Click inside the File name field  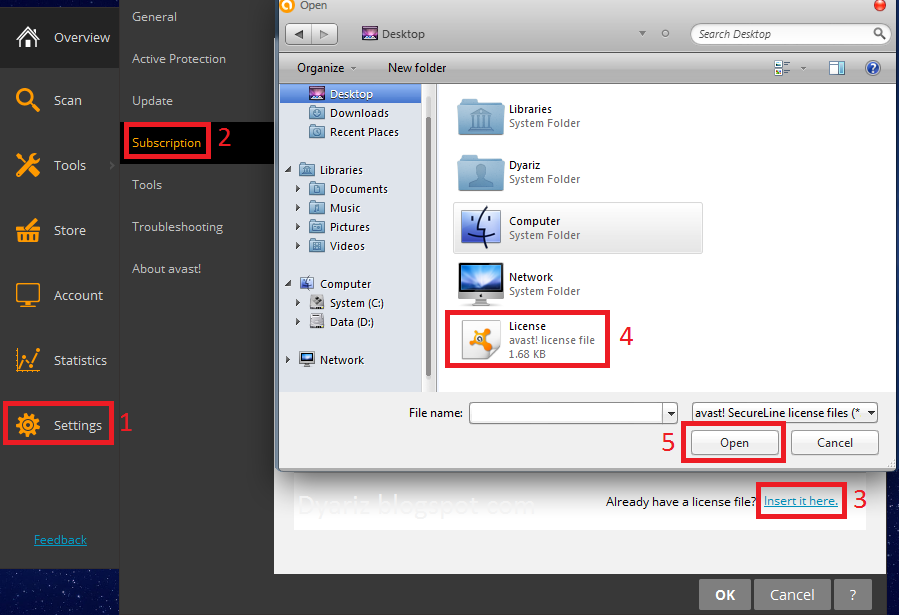tap(565, 412)
